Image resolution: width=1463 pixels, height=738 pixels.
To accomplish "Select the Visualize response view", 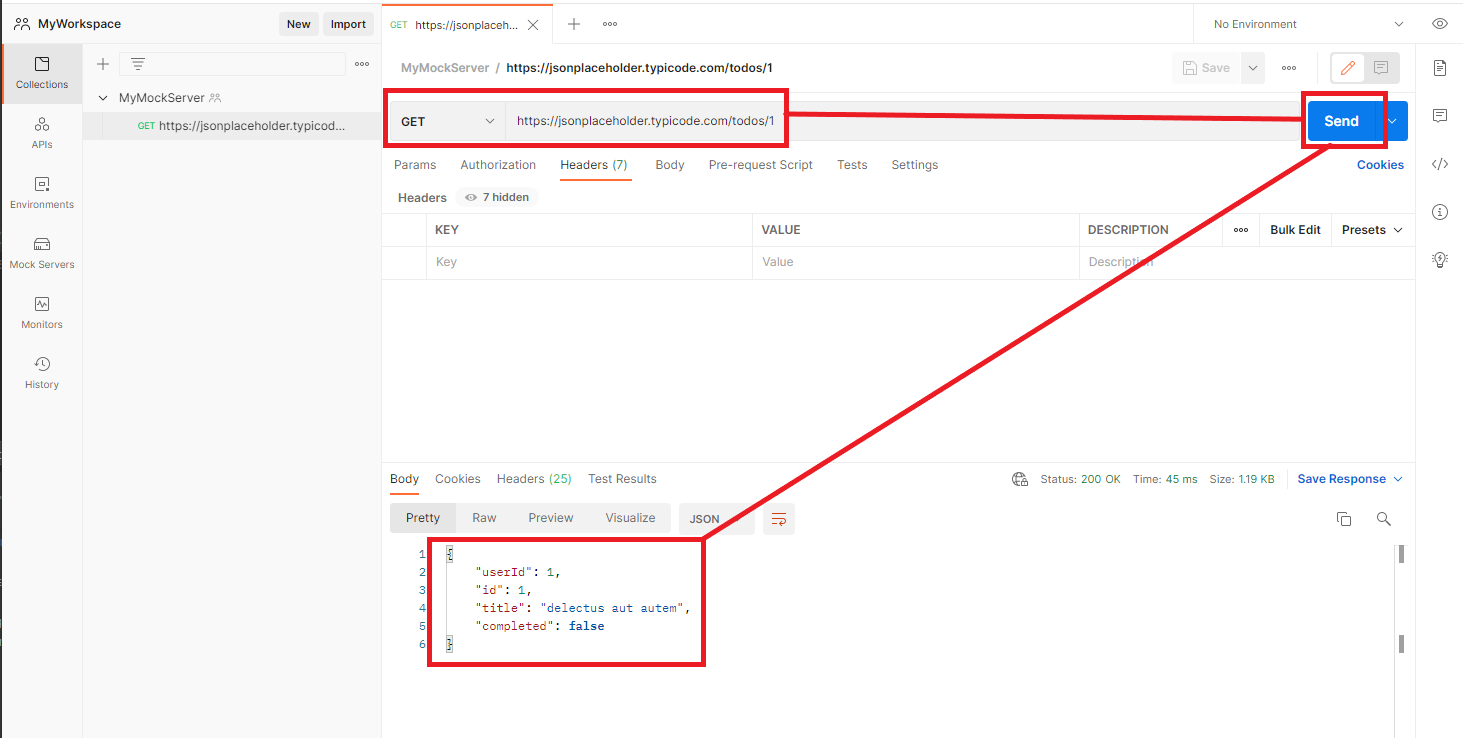I will point(630,518).
